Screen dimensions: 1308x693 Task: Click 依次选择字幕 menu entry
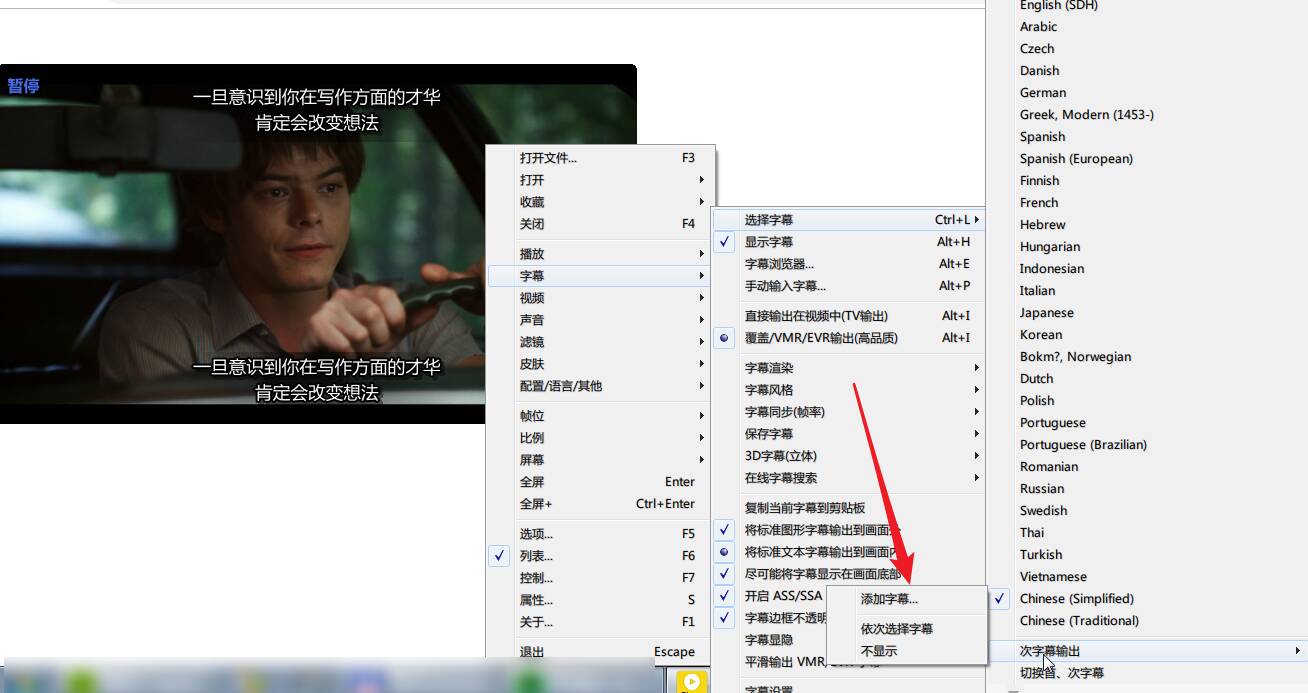(x=896, y=629)
